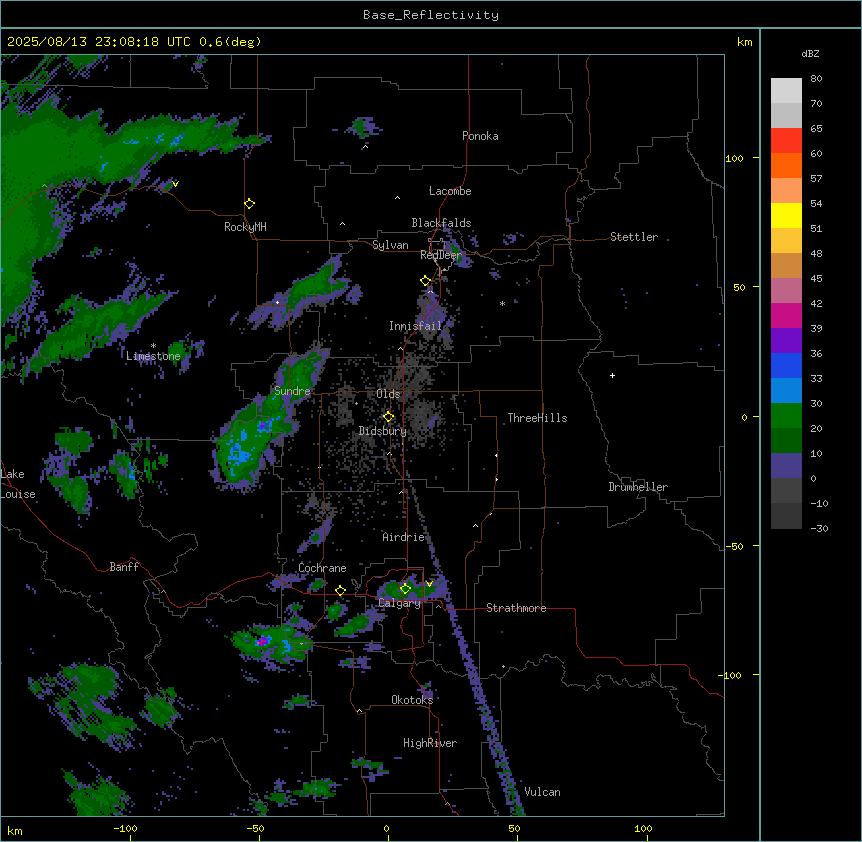
Task: Click the km unit label at bottom-left corner
Action: click(14, 830)
